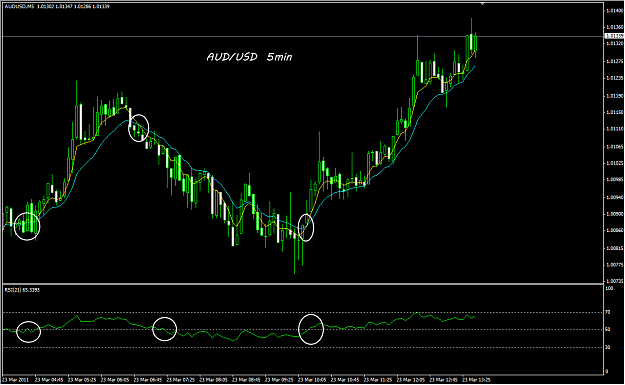Viewport: 625px width, 385px height.
Task: Click the 23 Mar 09:25 time label
Action: (279, 380)
